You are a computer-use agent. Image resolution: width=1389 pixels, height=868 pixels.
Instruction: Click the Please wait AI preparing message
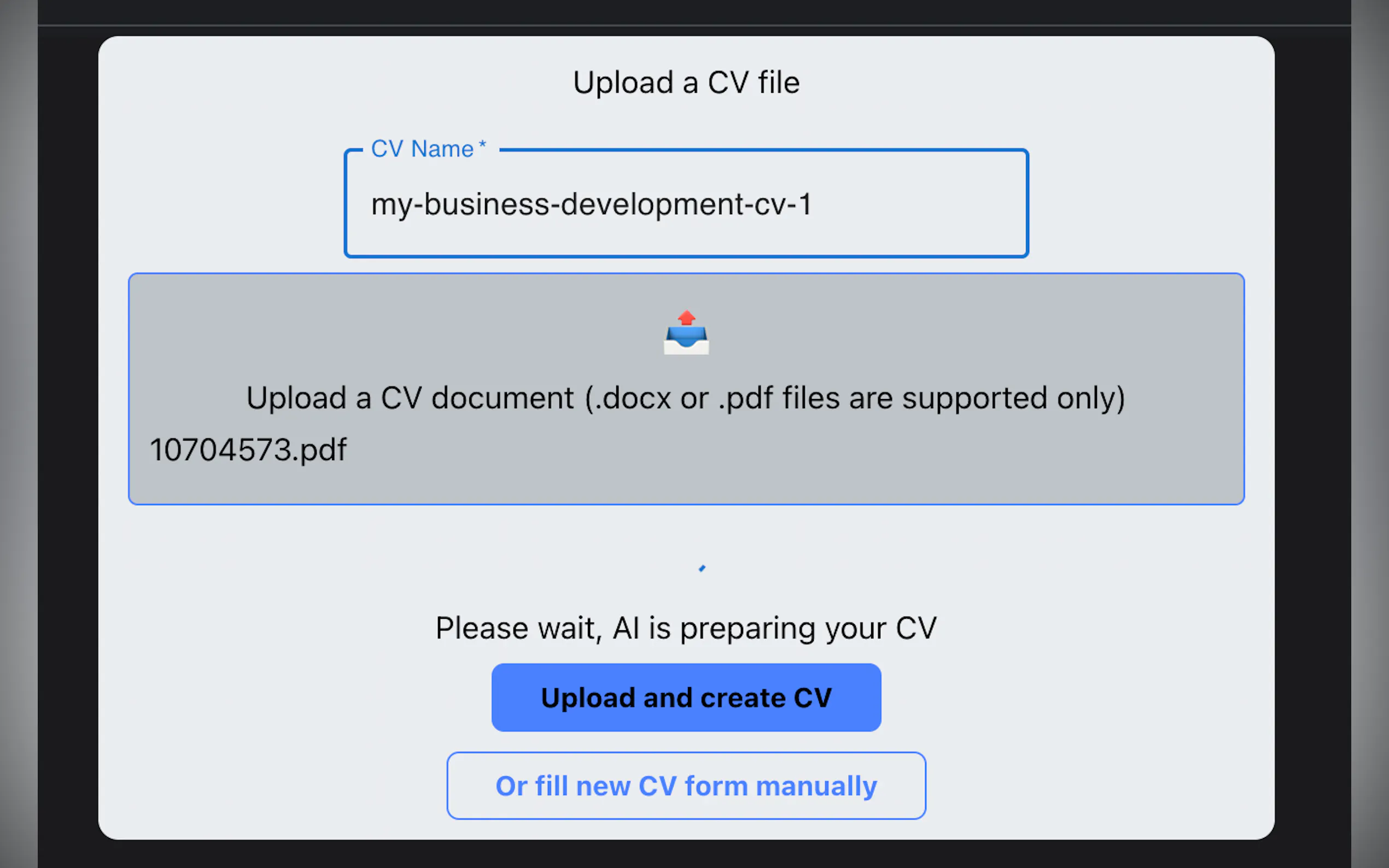point(686,628)
